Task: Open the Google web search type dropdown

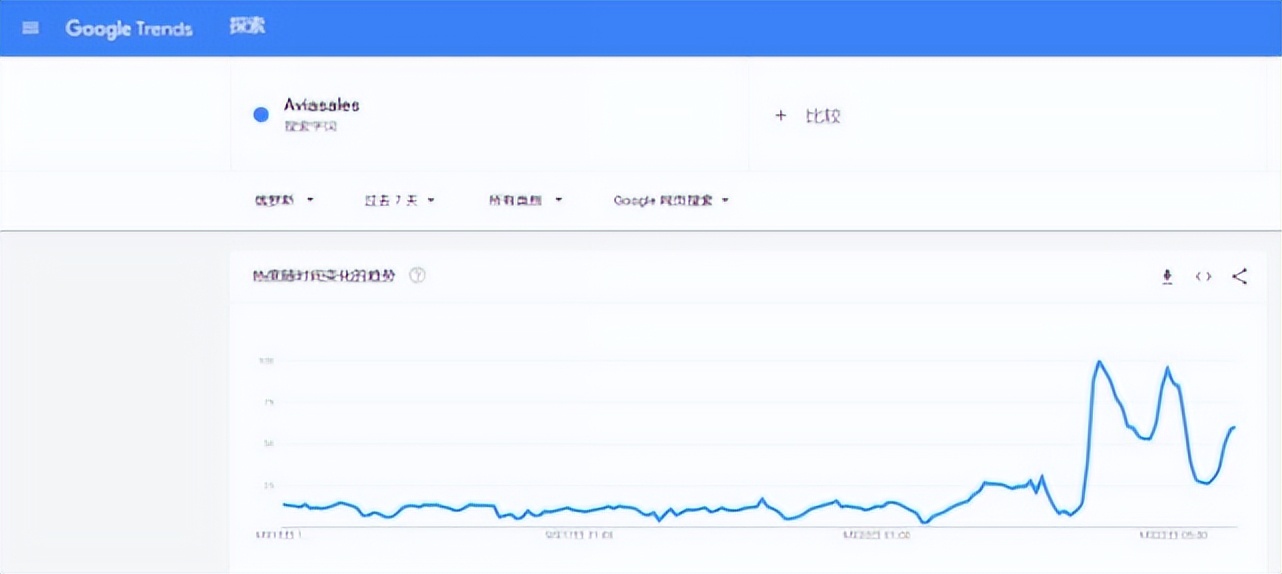Action: pyautogui.click(x=671, y=200)
